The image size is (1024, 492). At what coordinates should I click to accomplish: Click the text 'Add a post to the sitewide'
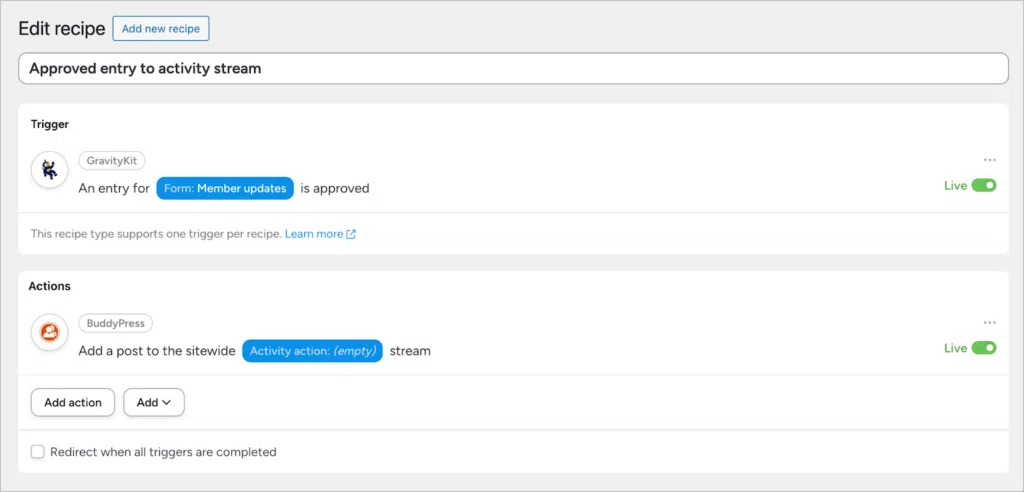(x=157, y=351)
